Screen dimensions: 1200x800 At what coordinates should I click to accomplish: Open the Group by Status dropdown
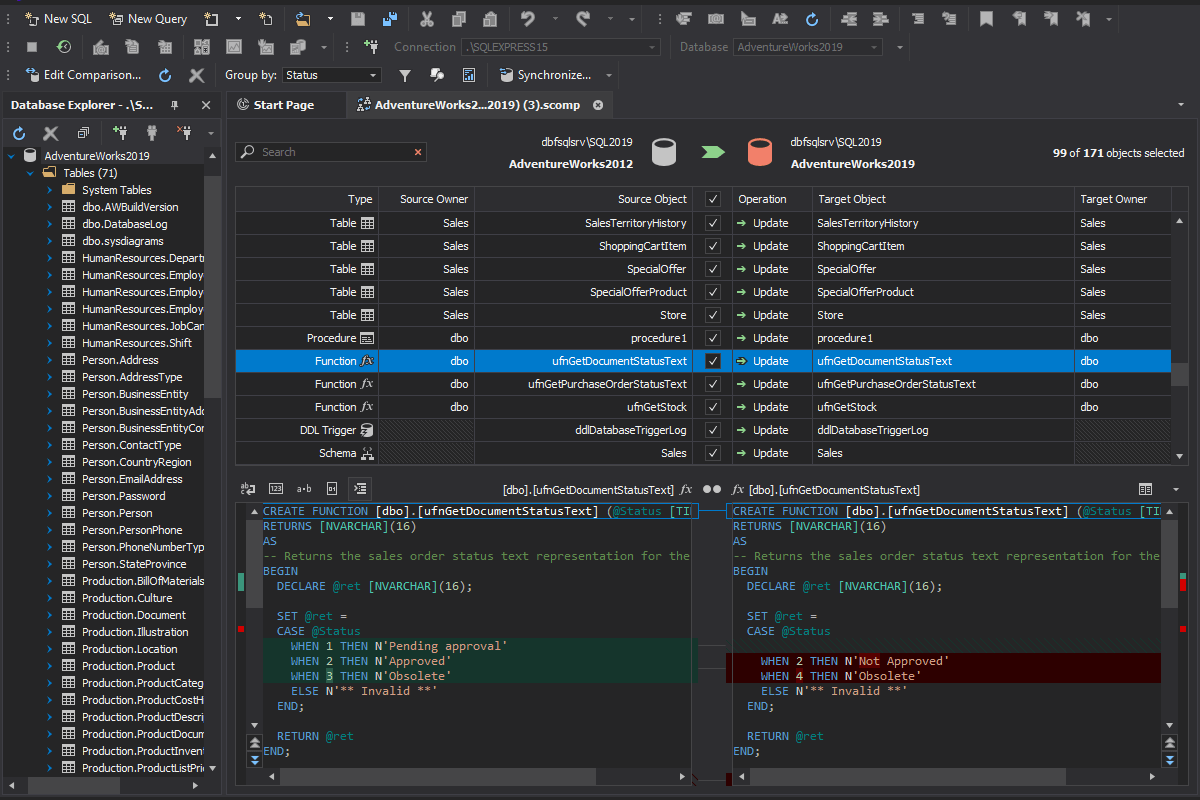click(332, 74)
